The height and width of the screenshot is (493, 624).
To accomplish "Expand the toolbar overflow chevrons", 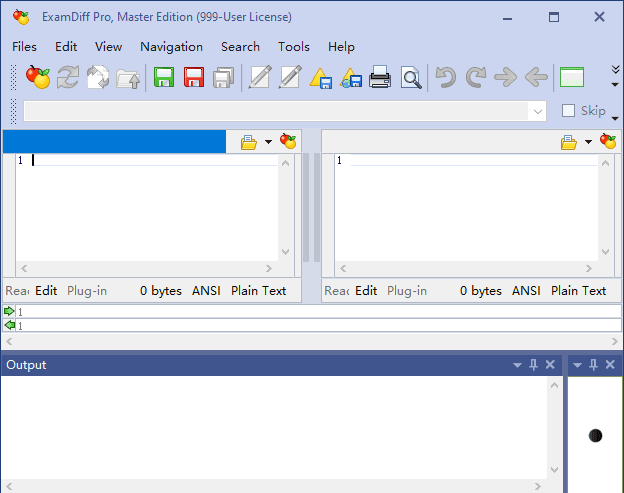I will click(615, 70).
